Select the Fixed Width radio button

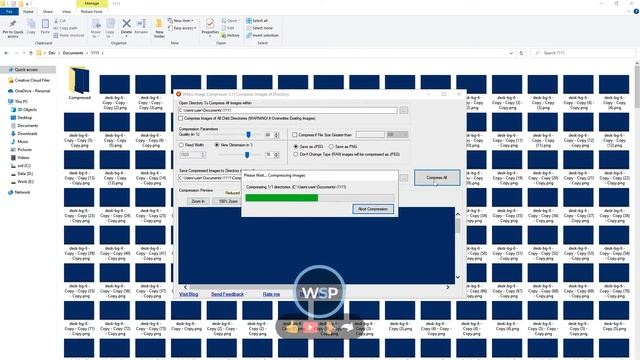click(x=181, y=145)
